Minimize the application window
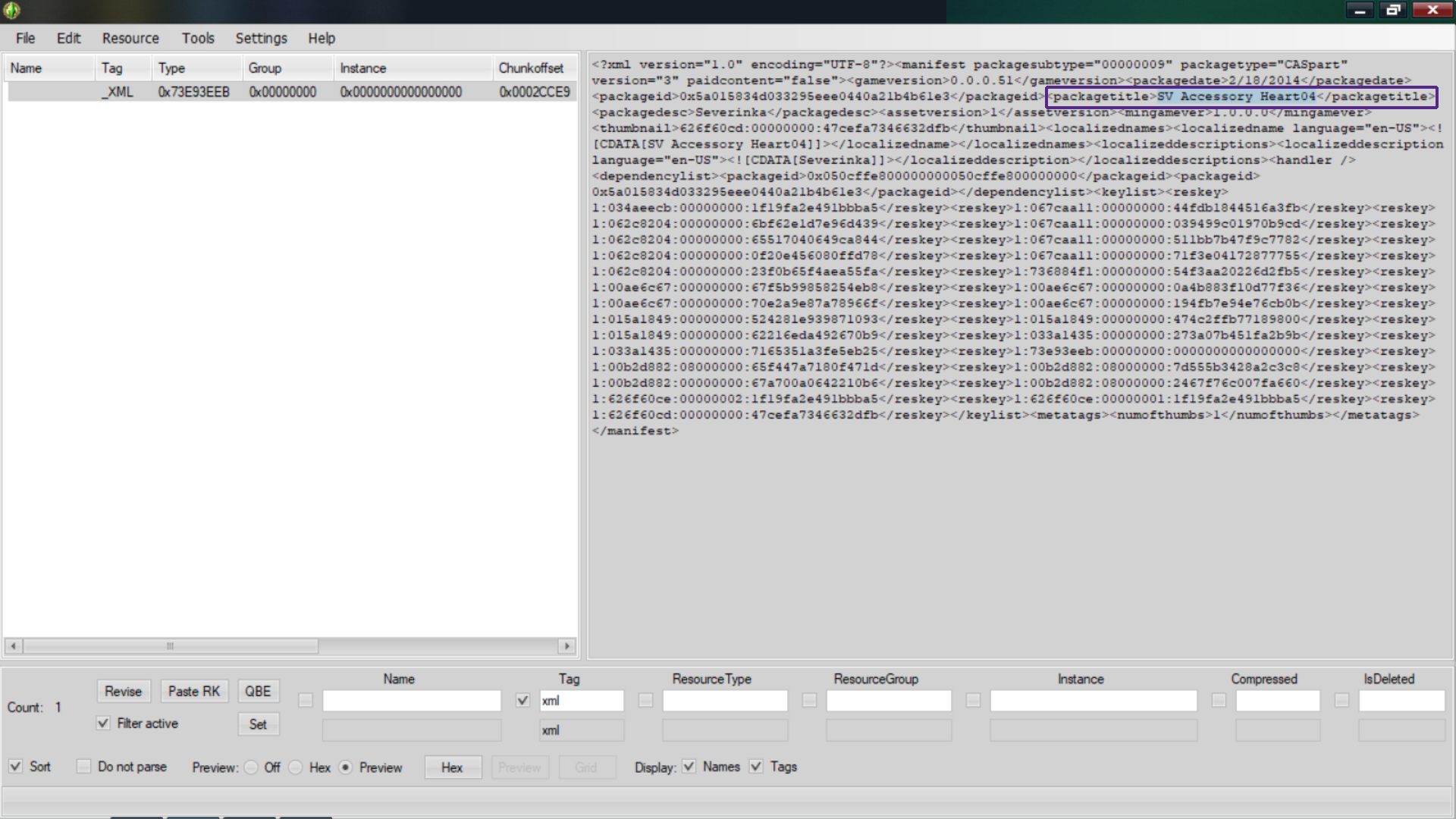The width and height of the screenshot is (1456, 819). (x=1360, y=10)
